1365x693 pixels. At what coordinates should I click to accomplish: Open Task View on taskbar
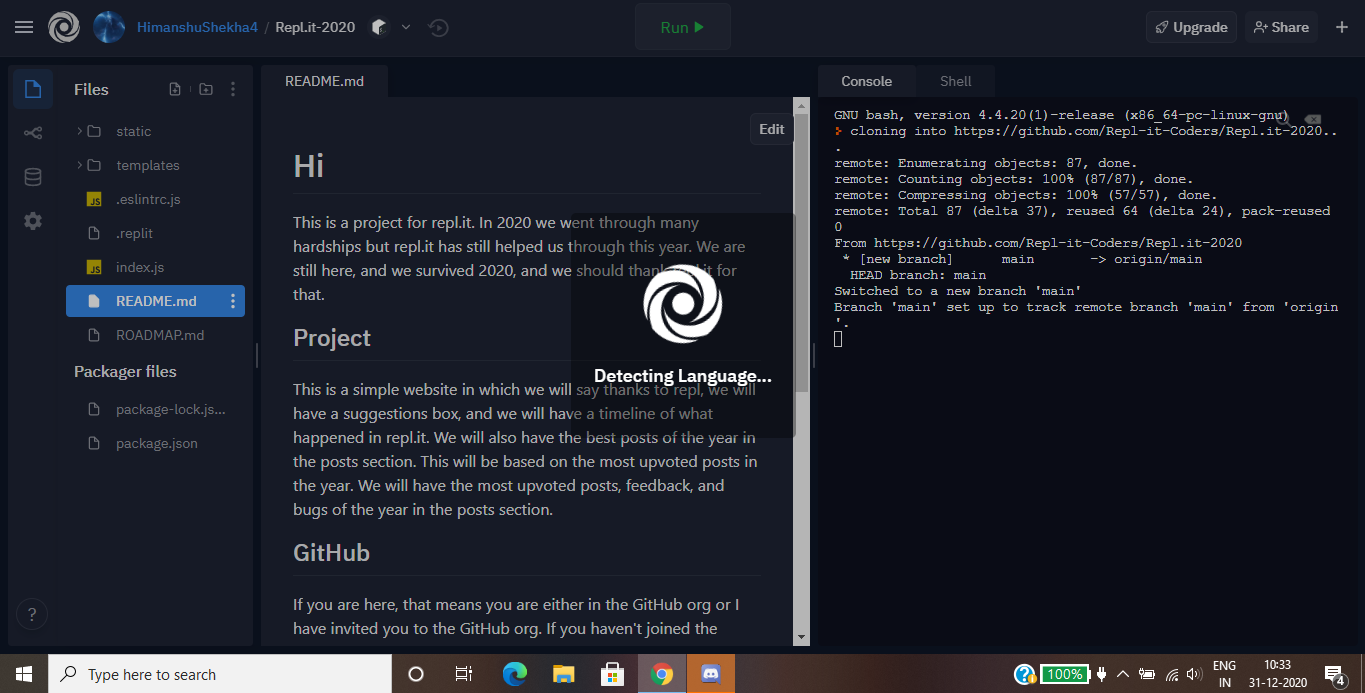tap(464, 674)
